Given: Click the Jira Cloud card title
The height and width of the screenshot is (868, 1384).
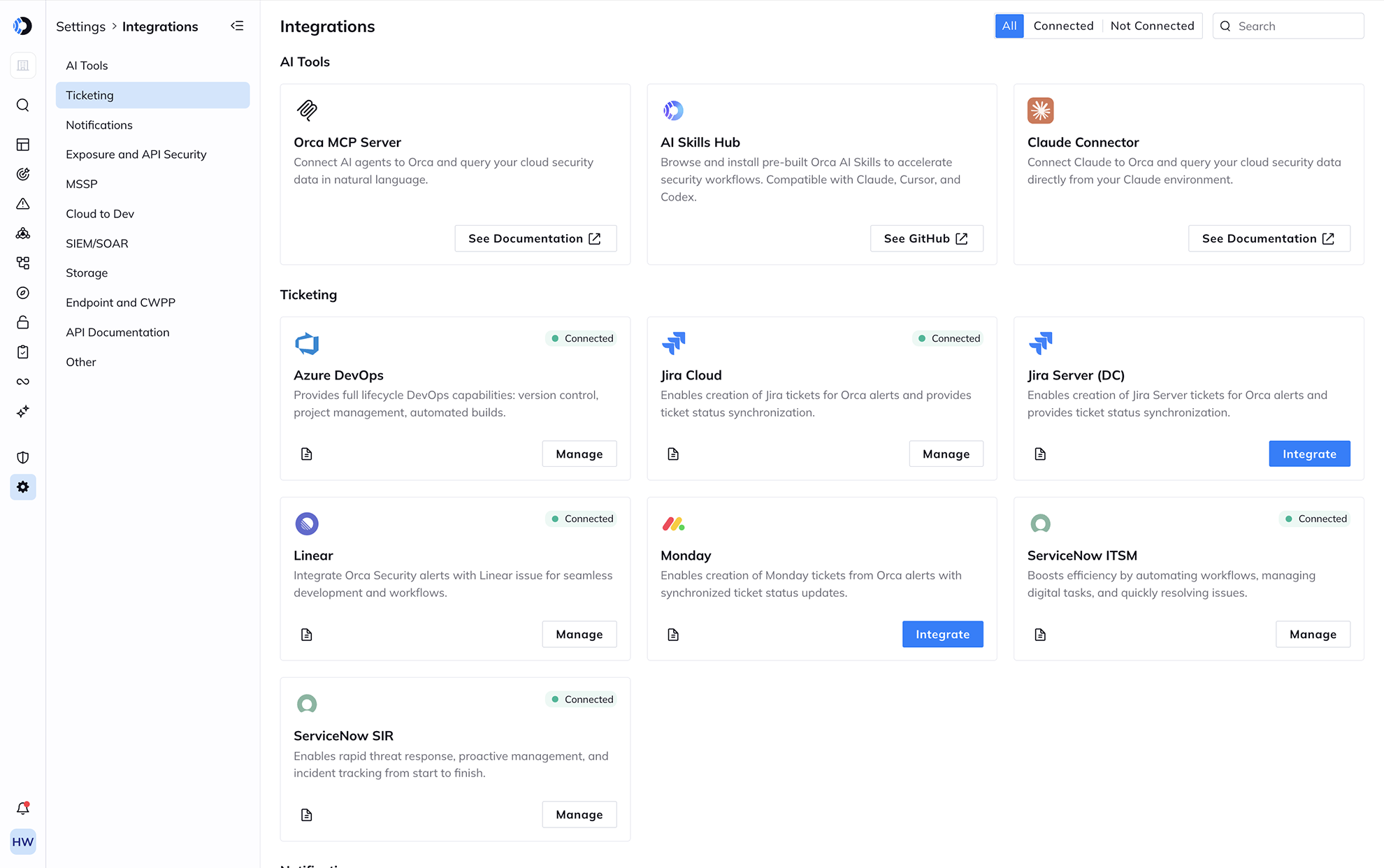Looking at the screenshot, I should 691,375.
